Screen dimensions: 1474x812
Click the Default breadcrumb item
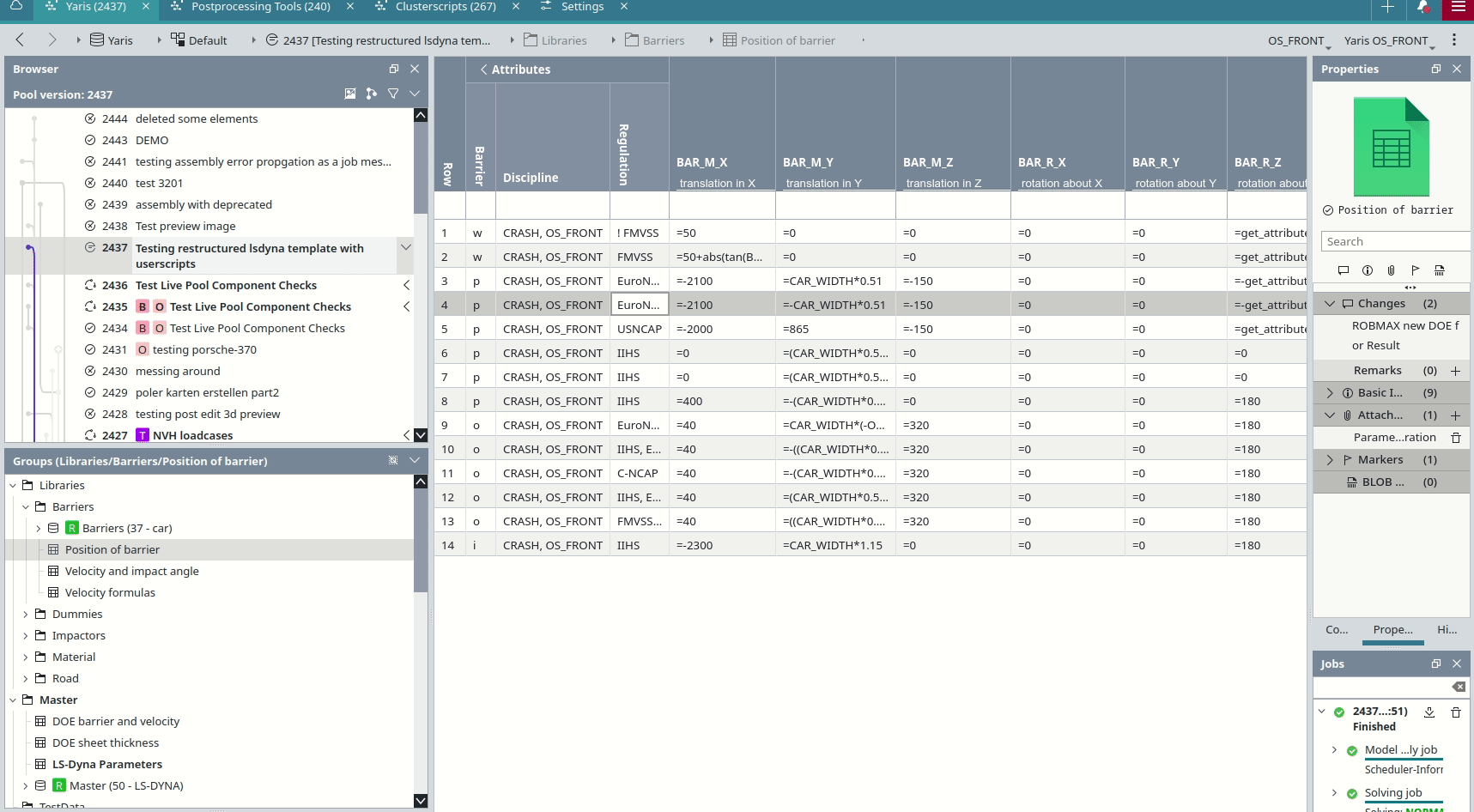point(199,40)
